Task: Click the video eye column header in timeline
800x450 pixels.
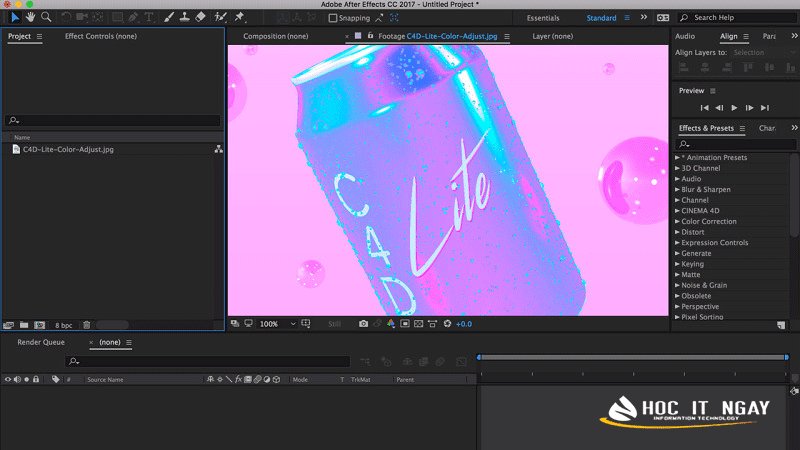Action: tap(8, 380)
